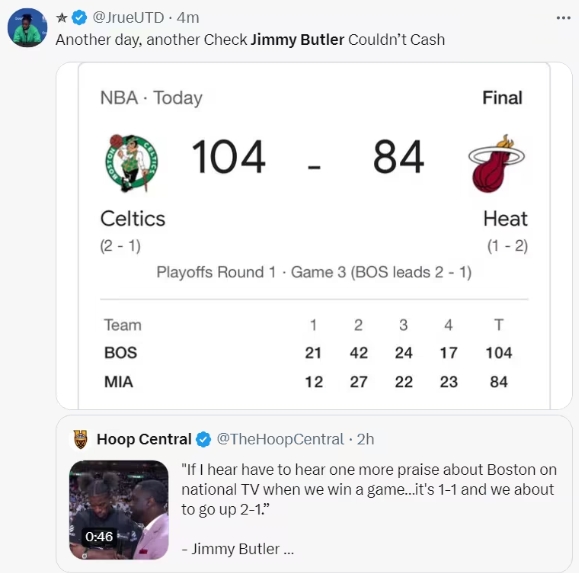This screenshot has height=573, width=579.
Task: Click the Boston Celtics logo
Action: pos(131,163)
